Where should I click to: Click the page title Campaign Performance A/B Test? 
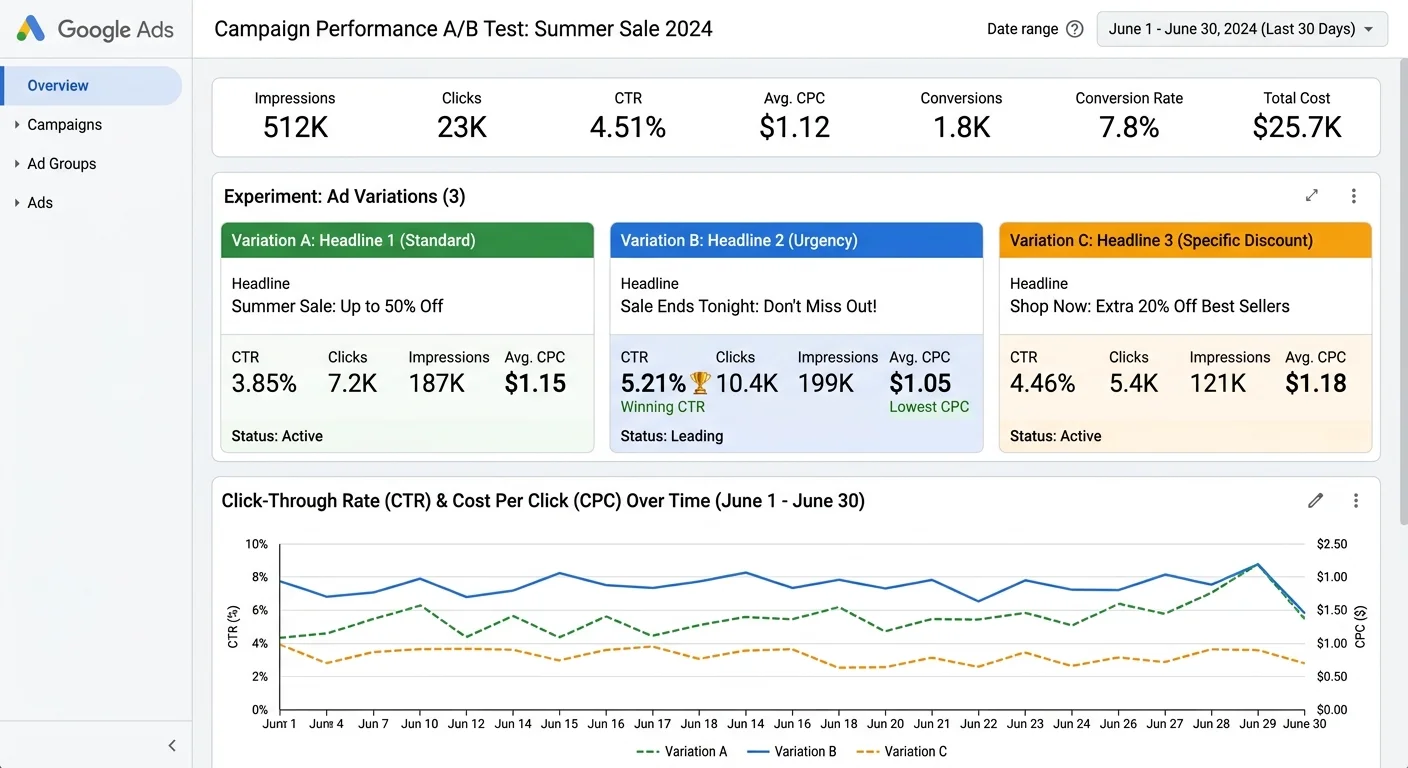pyautogui.click(x=463, y=29)
